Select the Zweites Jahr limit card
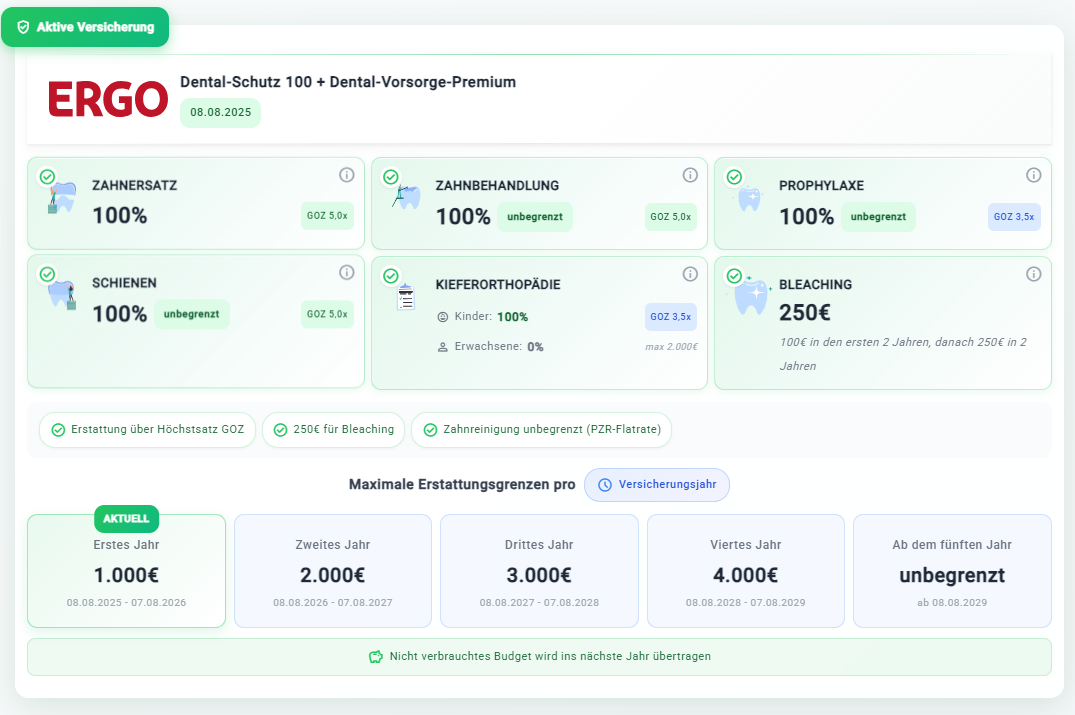1075x715 pixels. point(333,571)
